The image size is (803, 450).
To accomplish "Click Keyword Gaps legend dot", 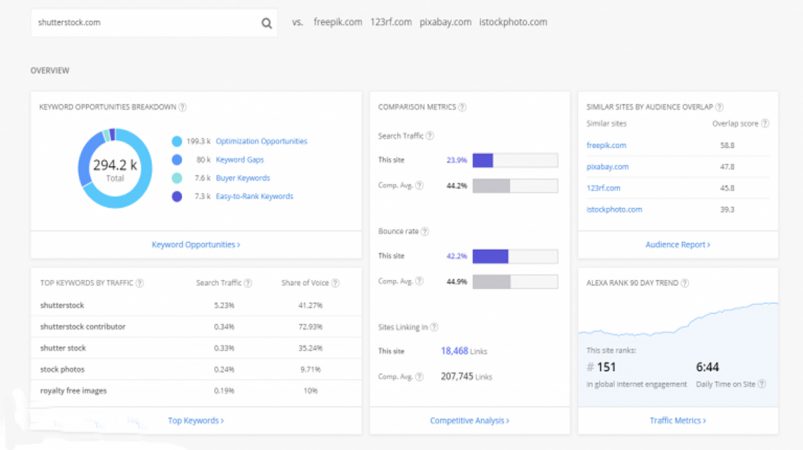I will point(177,160).
